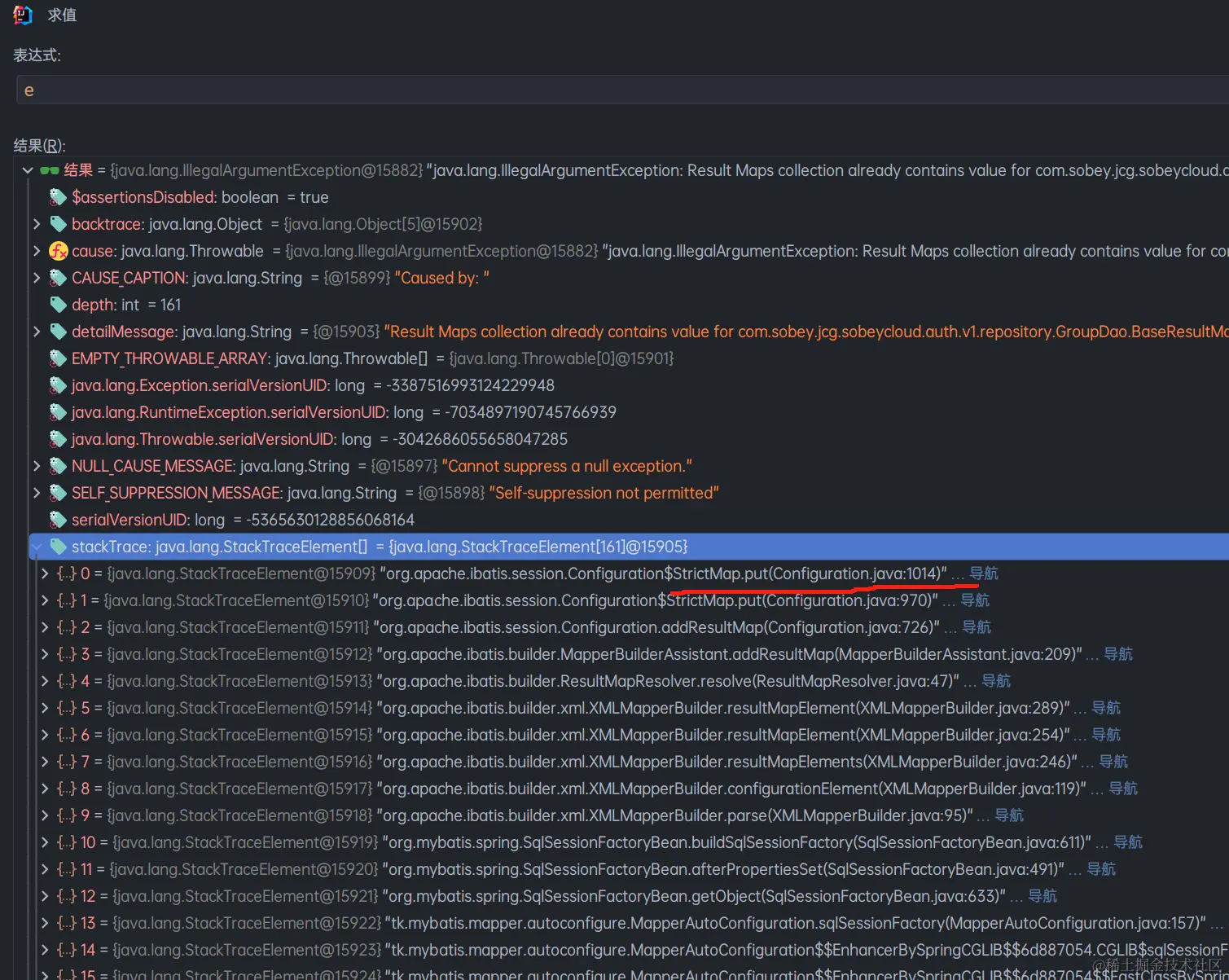Screen dimensions: 1229x980
Task: Collapse the 结果 root node
Action: tap(28, 170)
